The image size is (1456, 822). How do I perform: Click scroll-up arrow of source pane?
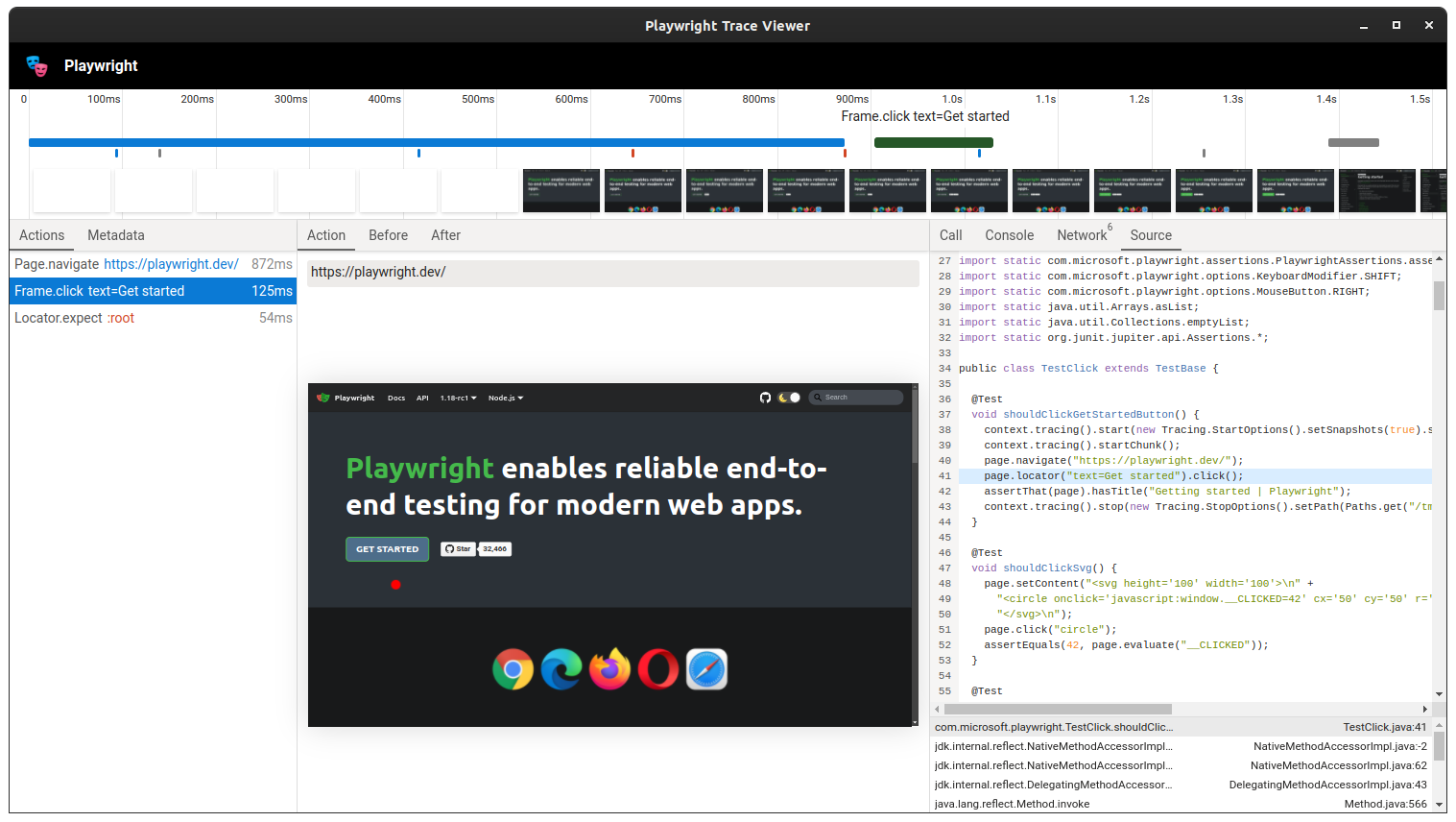1439,259
